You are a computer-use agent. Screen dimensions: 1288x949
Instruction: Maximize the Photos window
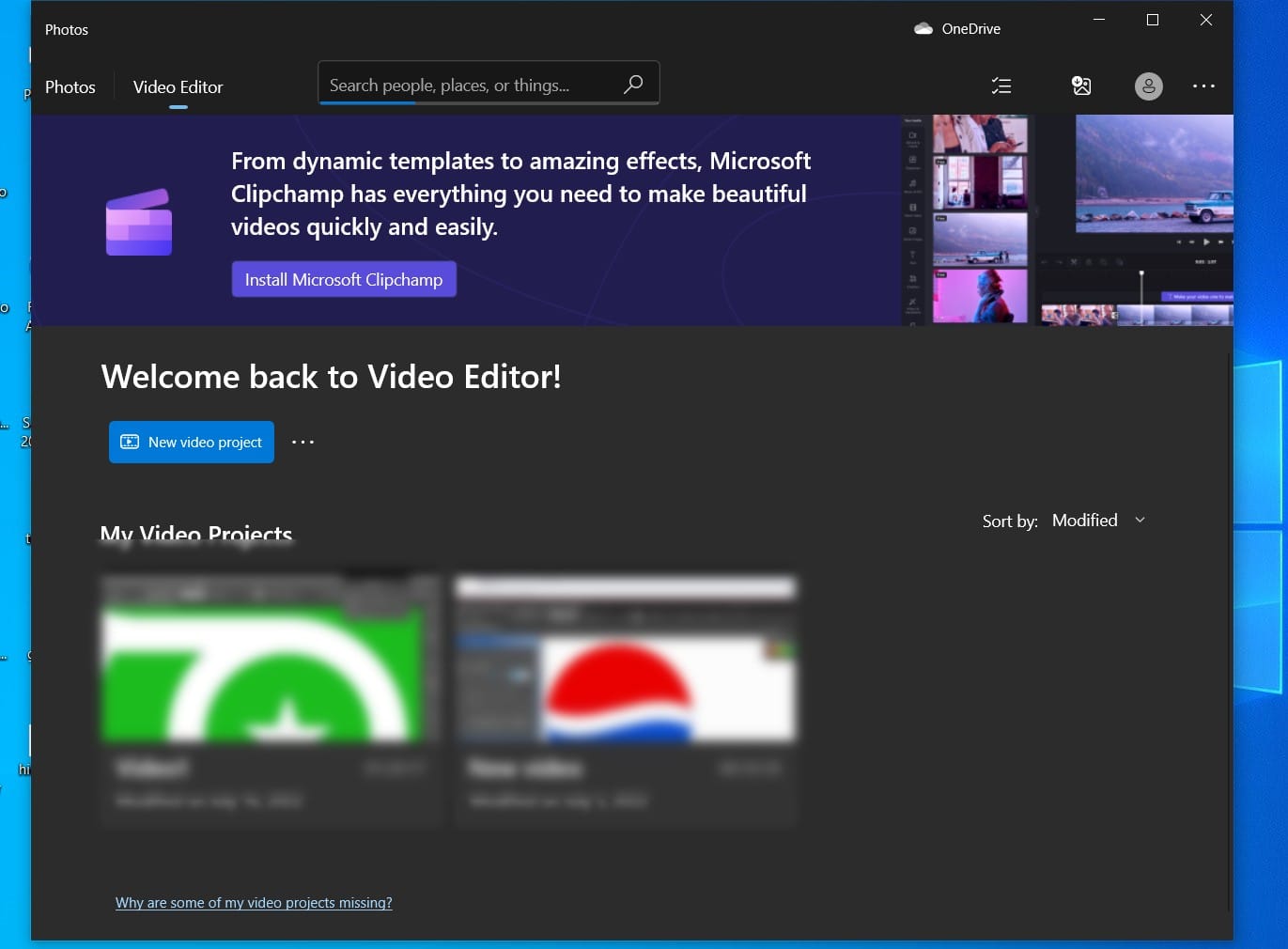pos(1153,20)
